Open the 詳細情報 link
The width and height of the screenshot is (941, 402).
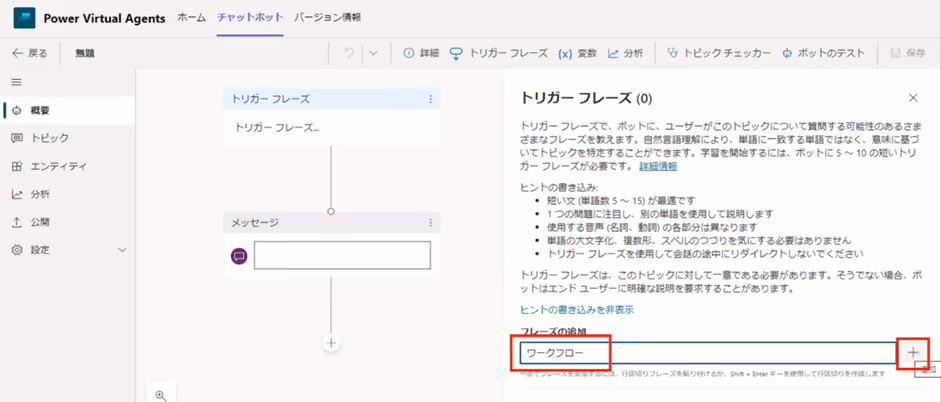tap(658, 166)
